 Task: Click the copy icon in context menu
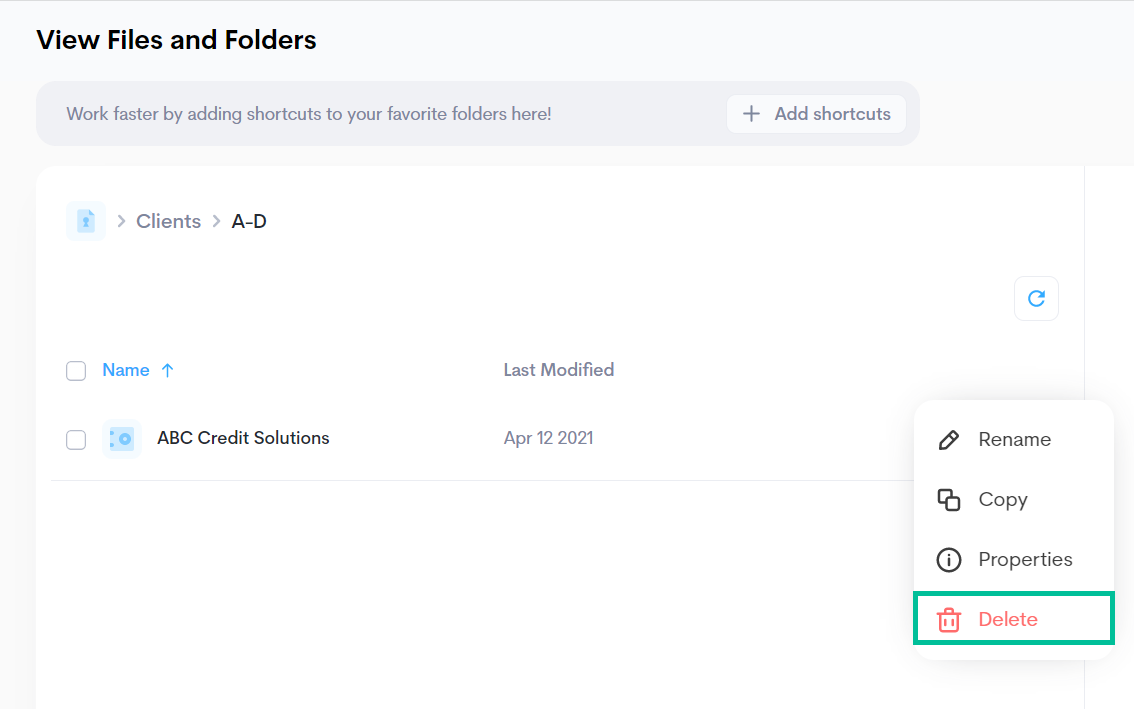(948, 500)
